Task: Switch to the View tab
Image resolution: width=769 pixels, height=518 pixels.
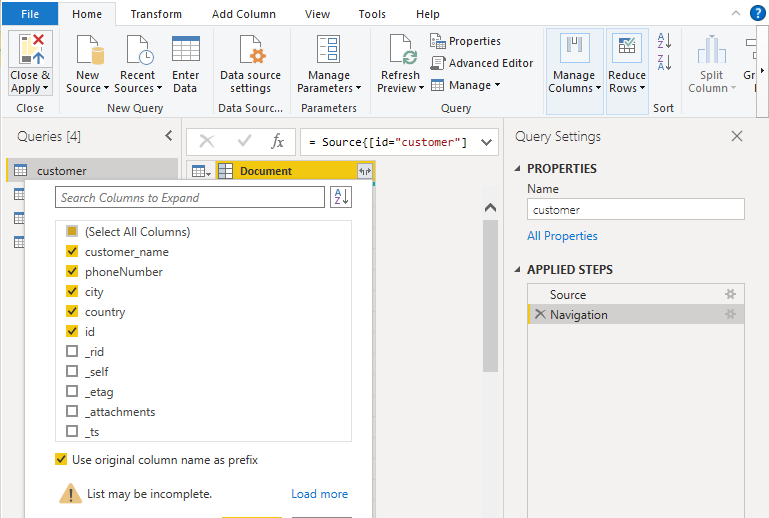Action: (x=317, y=14)
